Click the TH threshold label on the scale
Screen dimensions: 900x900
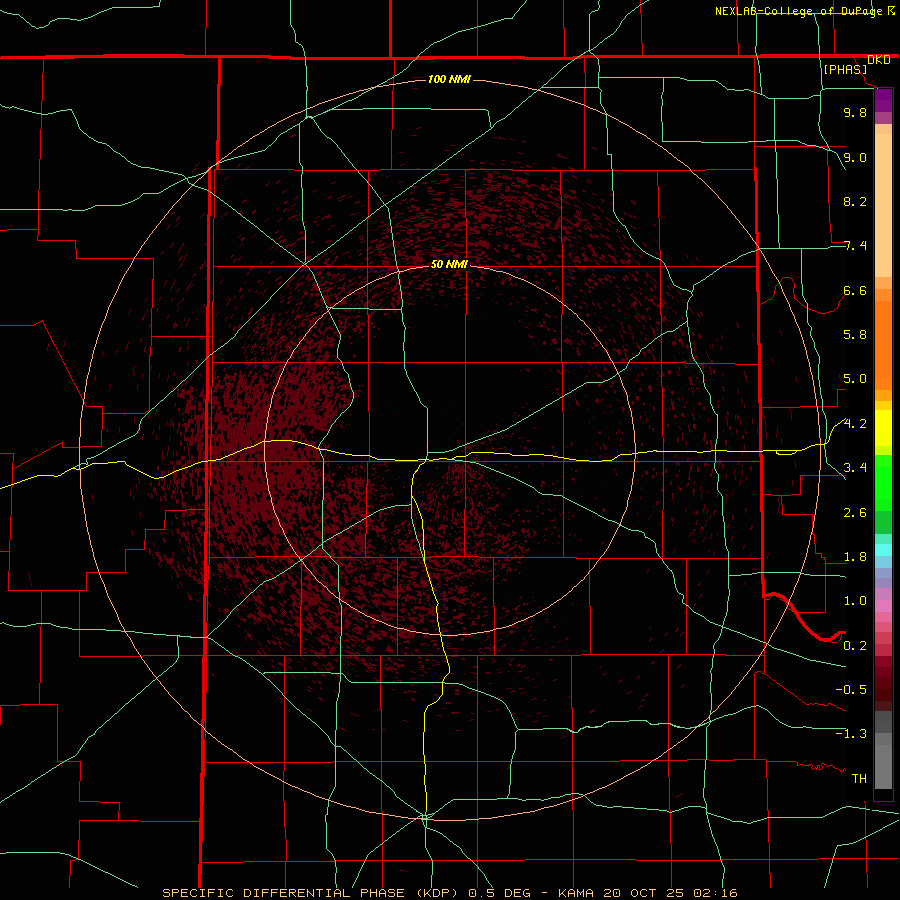click(859, 778)
